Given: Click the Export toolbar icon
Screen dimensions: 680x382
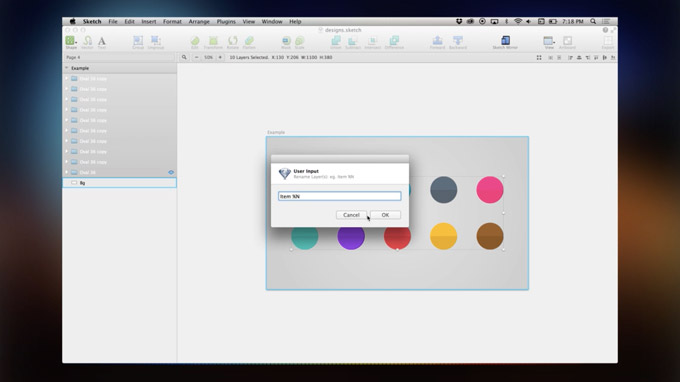Looking at the screenshot, I should [x=608, y=42].
